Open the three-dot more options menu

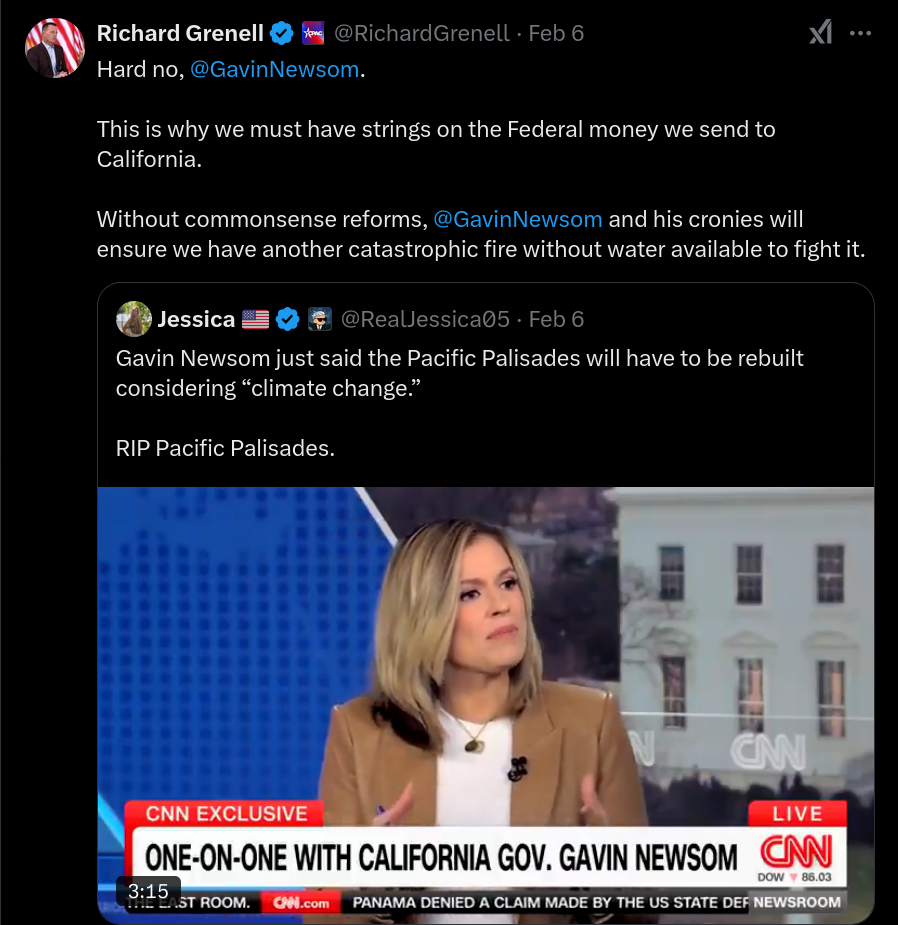tap(860, 33)
